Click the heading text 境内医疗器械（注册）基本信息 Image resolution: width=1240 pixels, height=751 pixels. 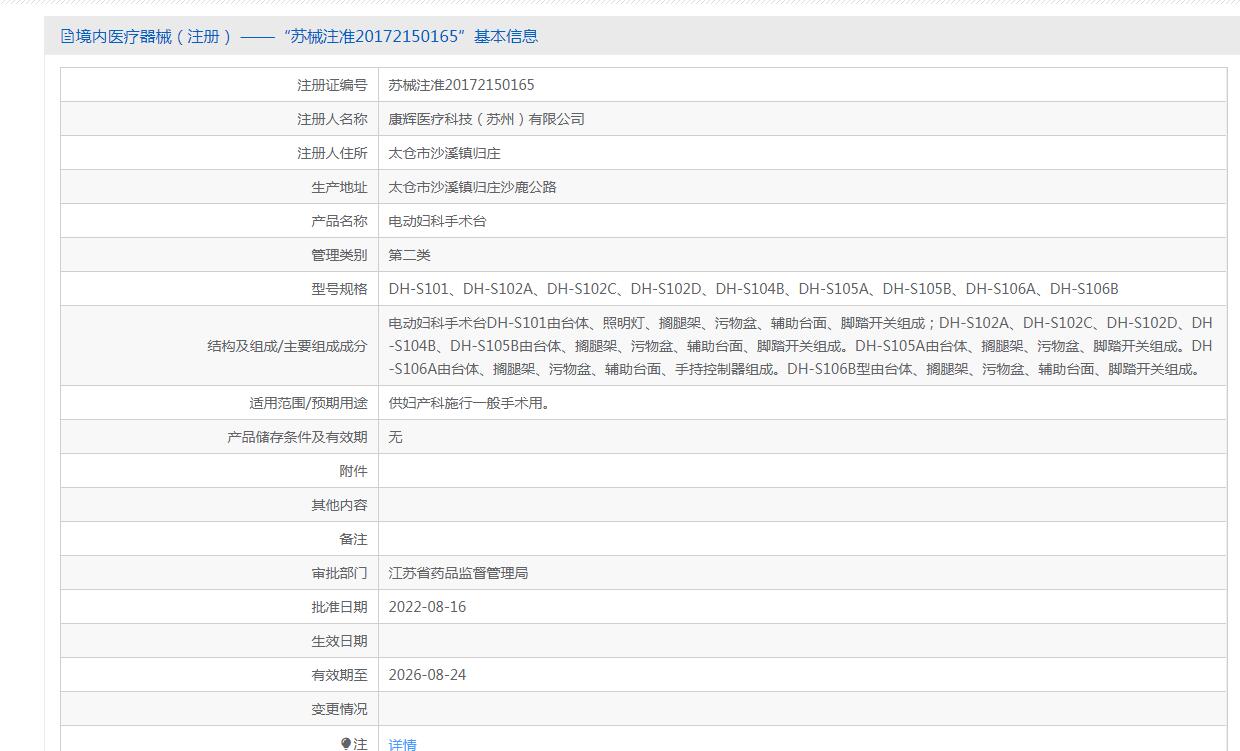click(x=307, y=37)
